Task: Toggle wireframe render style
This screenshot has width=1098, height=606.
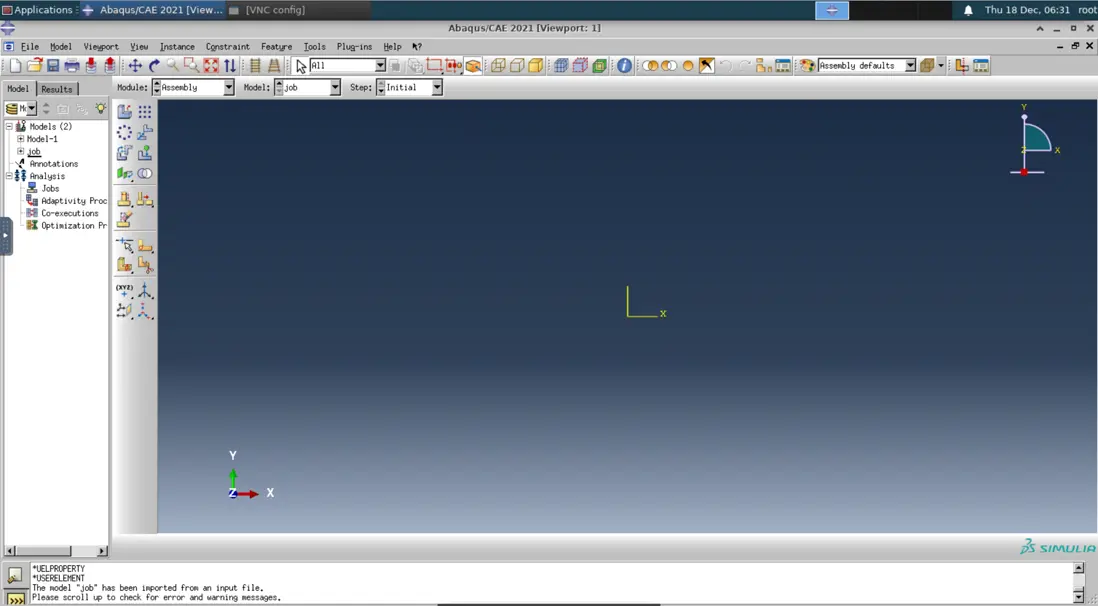Action: tap(498, 66)
